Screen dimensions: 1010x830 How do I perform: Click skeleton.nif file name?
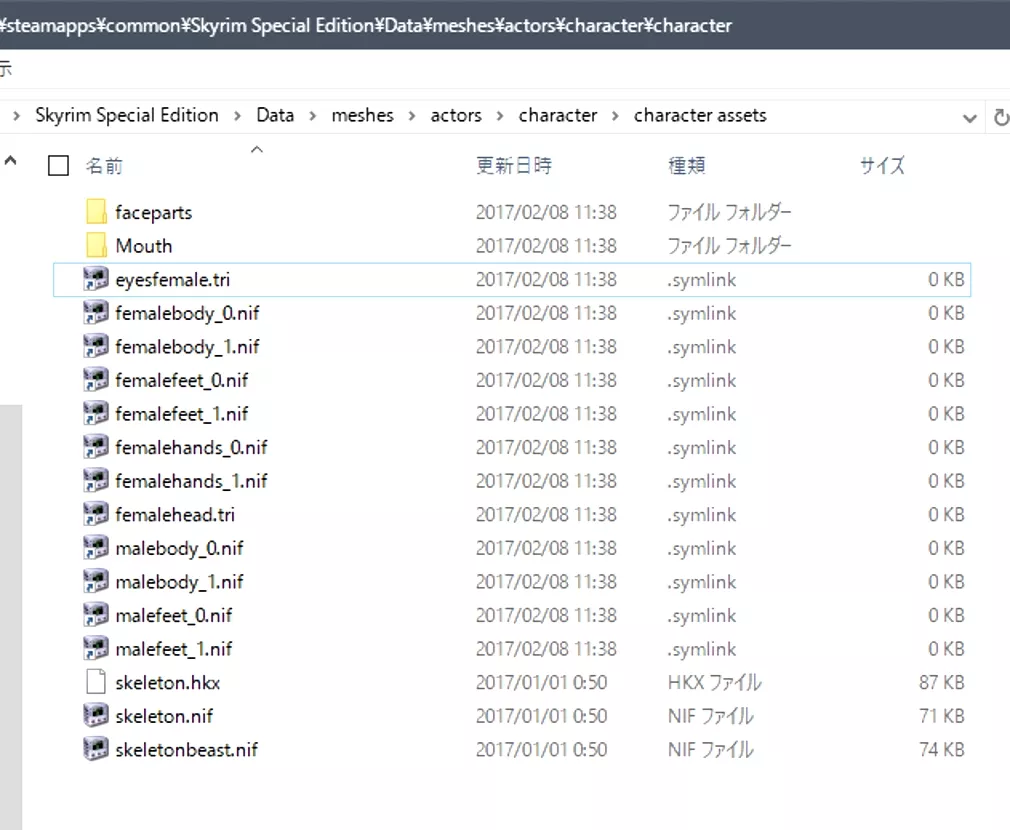(x=164, y=715)
